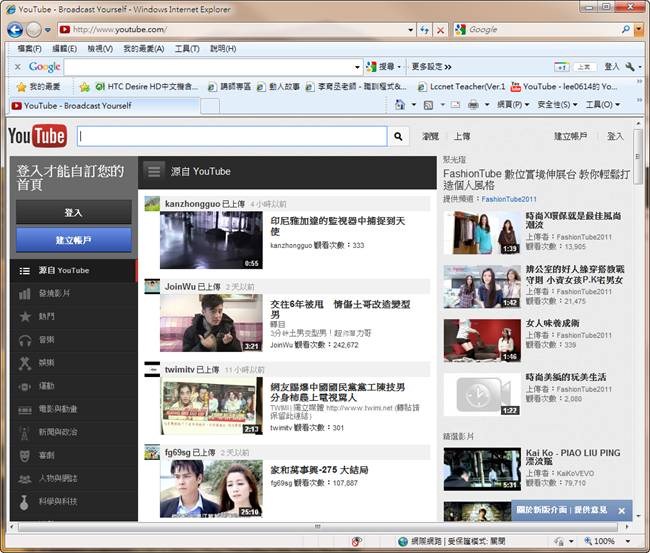Open the 說明(H) menu
This screenshot has width=650, height=553.
[x=223, y=49]
